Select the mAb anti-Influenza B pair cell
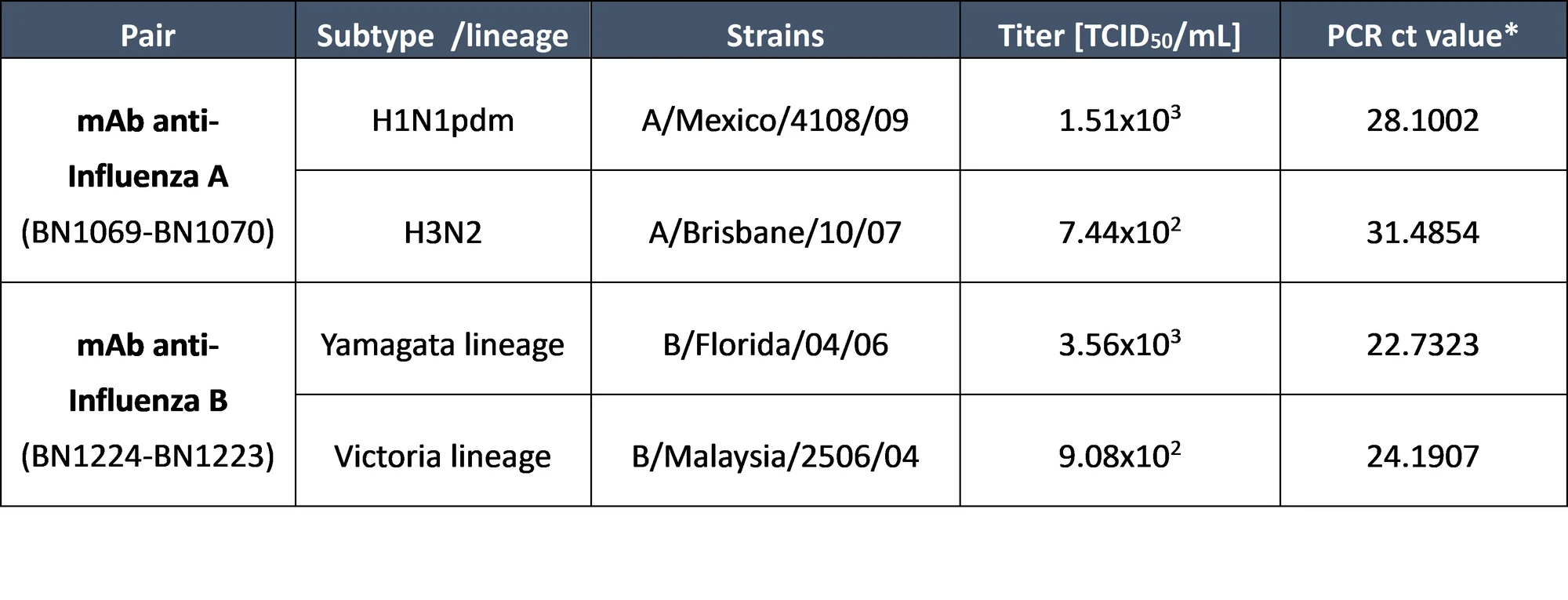The height and width of the screenshot is (600, 1568). 148,395
